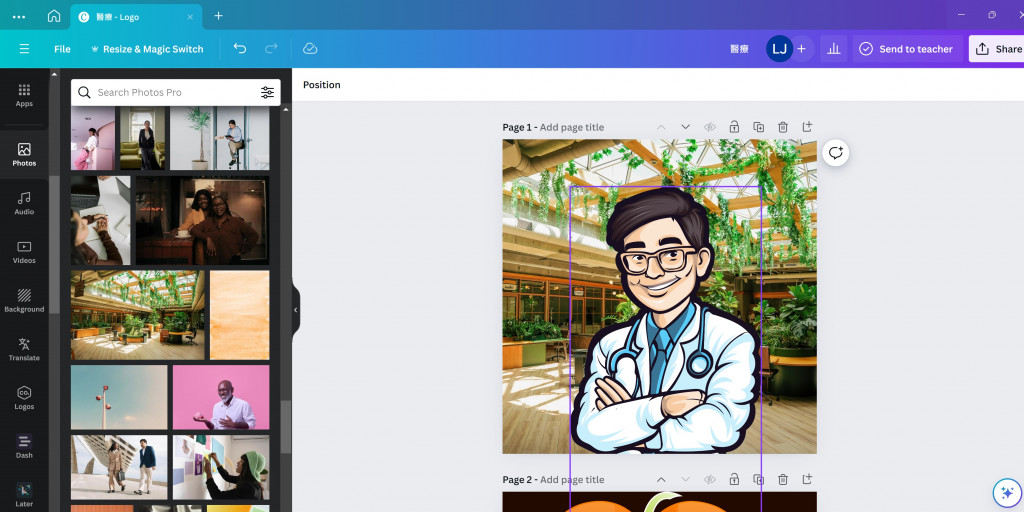Image resolution: width=1024 pixels, height=512 pixels.
Task: Open the Logos sidebar app
Action: (24, 398)
